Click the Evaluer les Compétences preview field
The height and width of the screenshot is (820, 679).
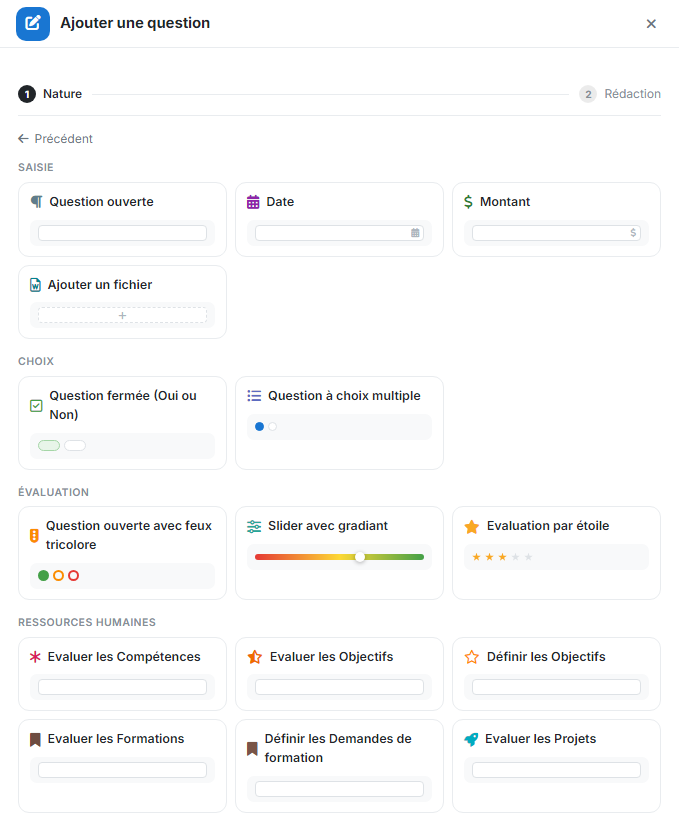[122, 687]
